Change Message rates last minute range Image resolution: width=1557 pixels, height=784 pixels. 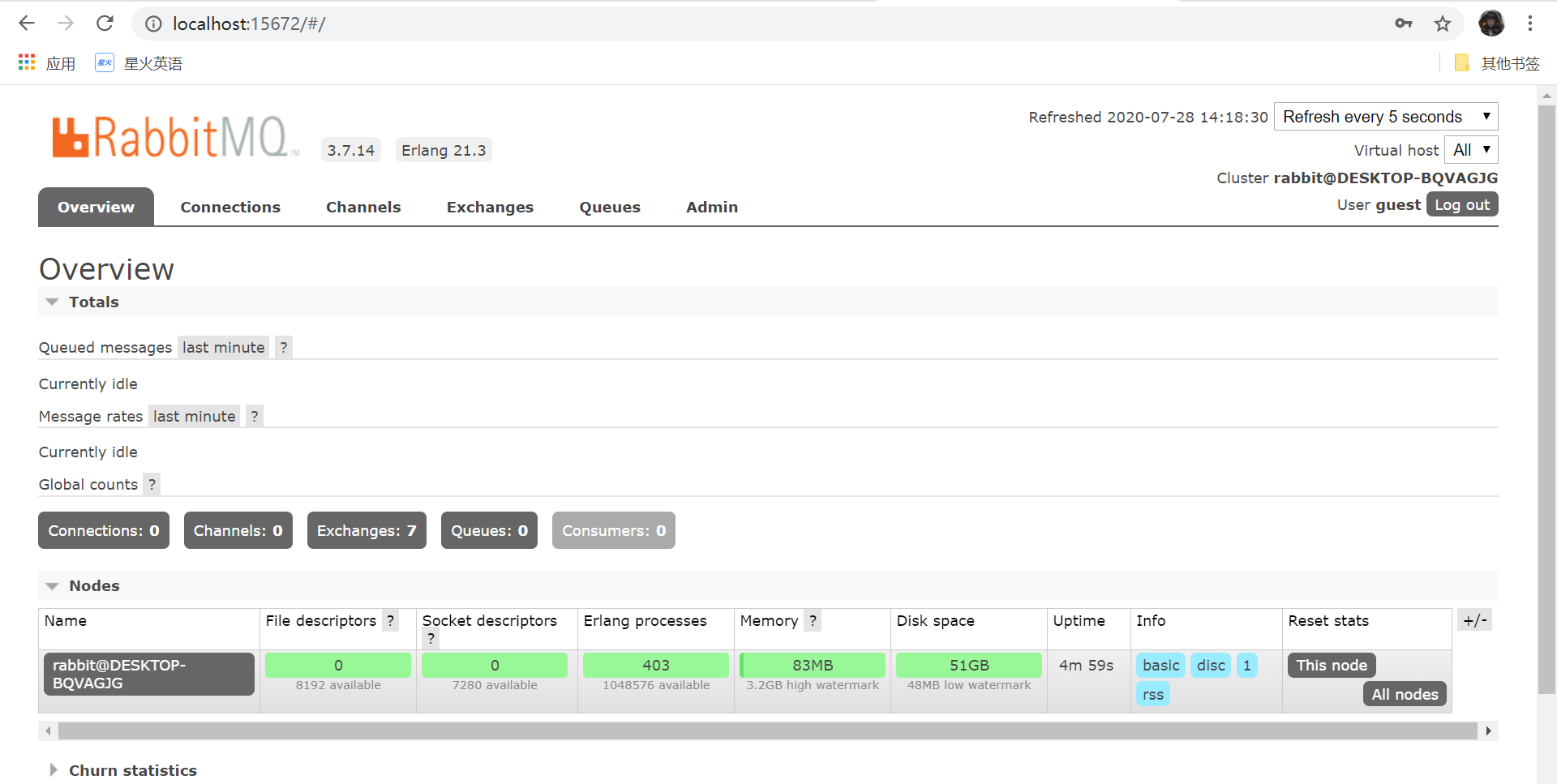[x=194, y=416]
